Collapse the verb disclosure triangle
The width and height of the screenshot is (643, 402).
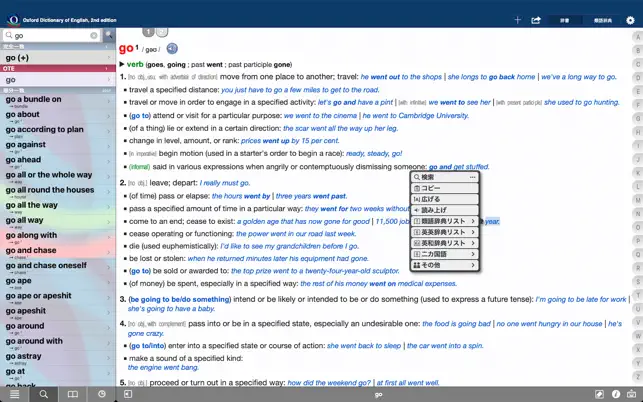coord(122,64)
